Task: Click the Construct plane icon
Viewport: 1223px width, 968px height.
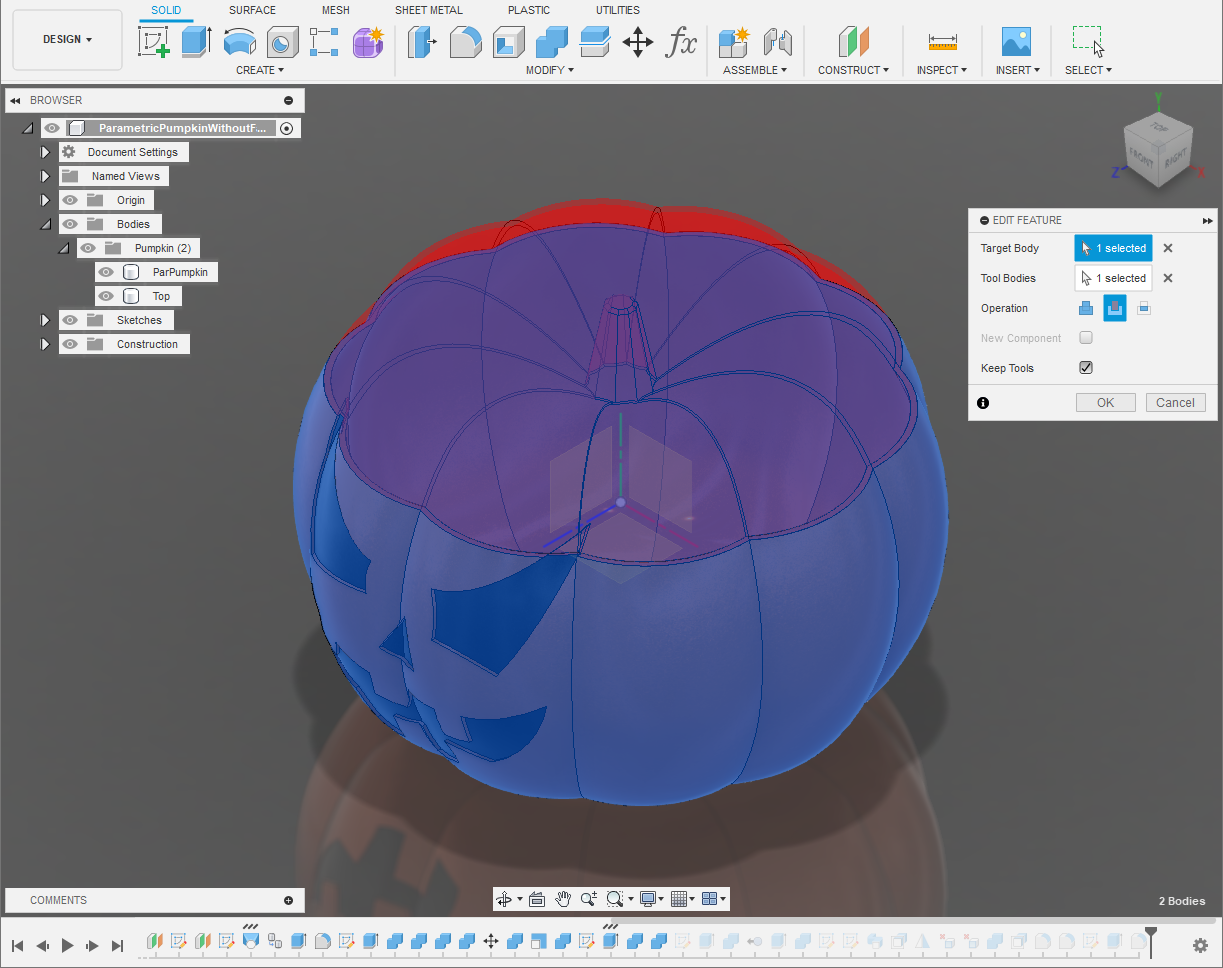Action: (x=853, y=42)
